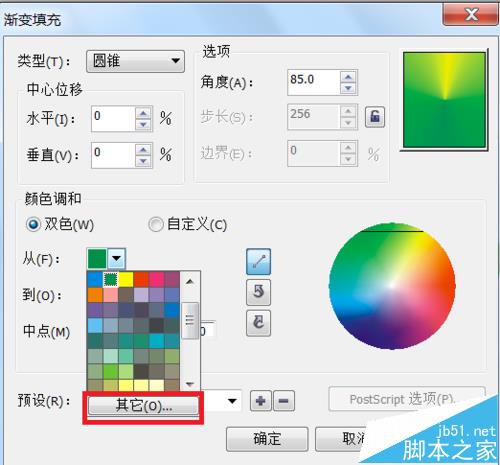Click the lock steps padlock icon
Image resolution: width=500 pixels, height=465 pixels.
(375, 117)
